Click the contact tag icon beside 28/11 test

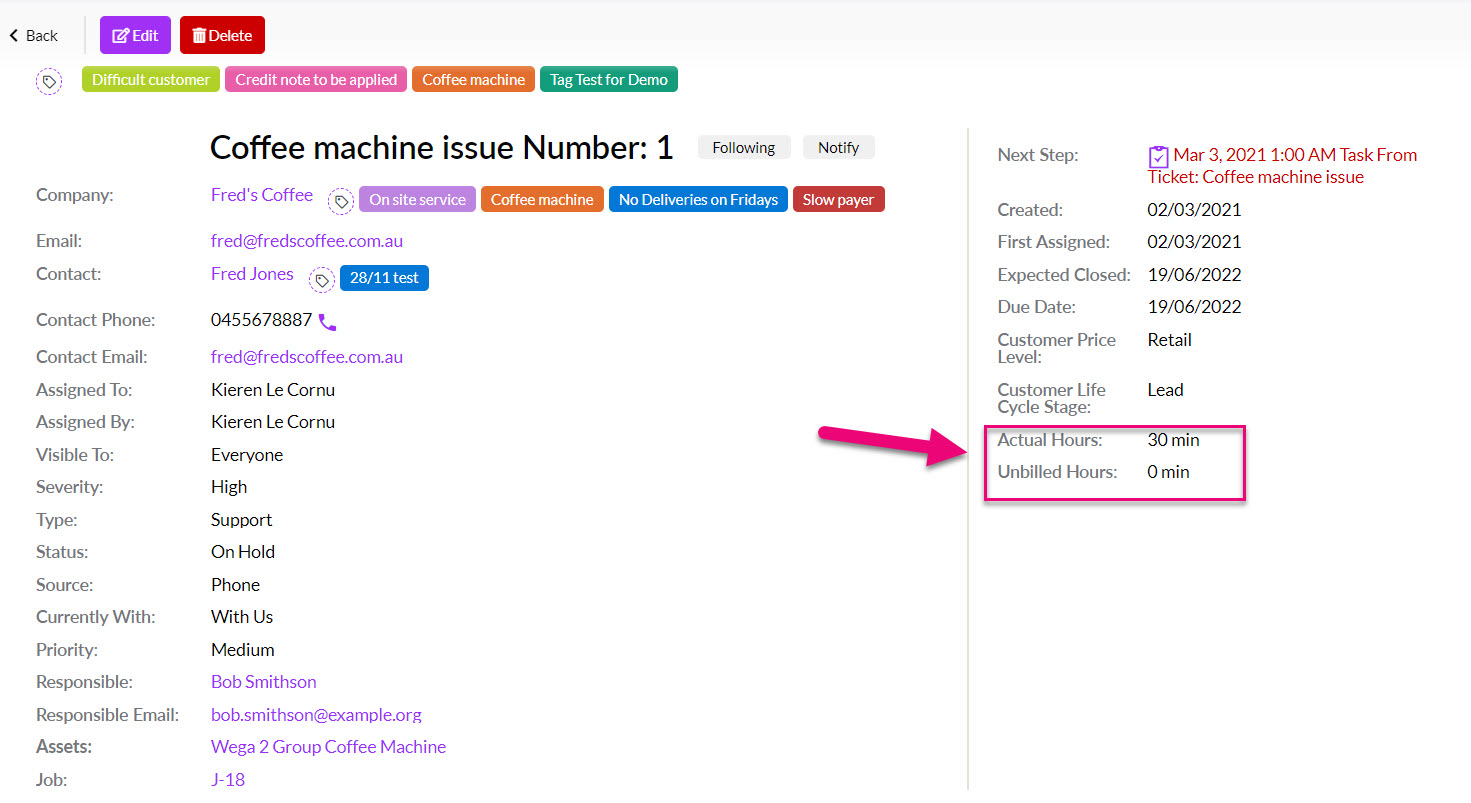tap(322, 281)
